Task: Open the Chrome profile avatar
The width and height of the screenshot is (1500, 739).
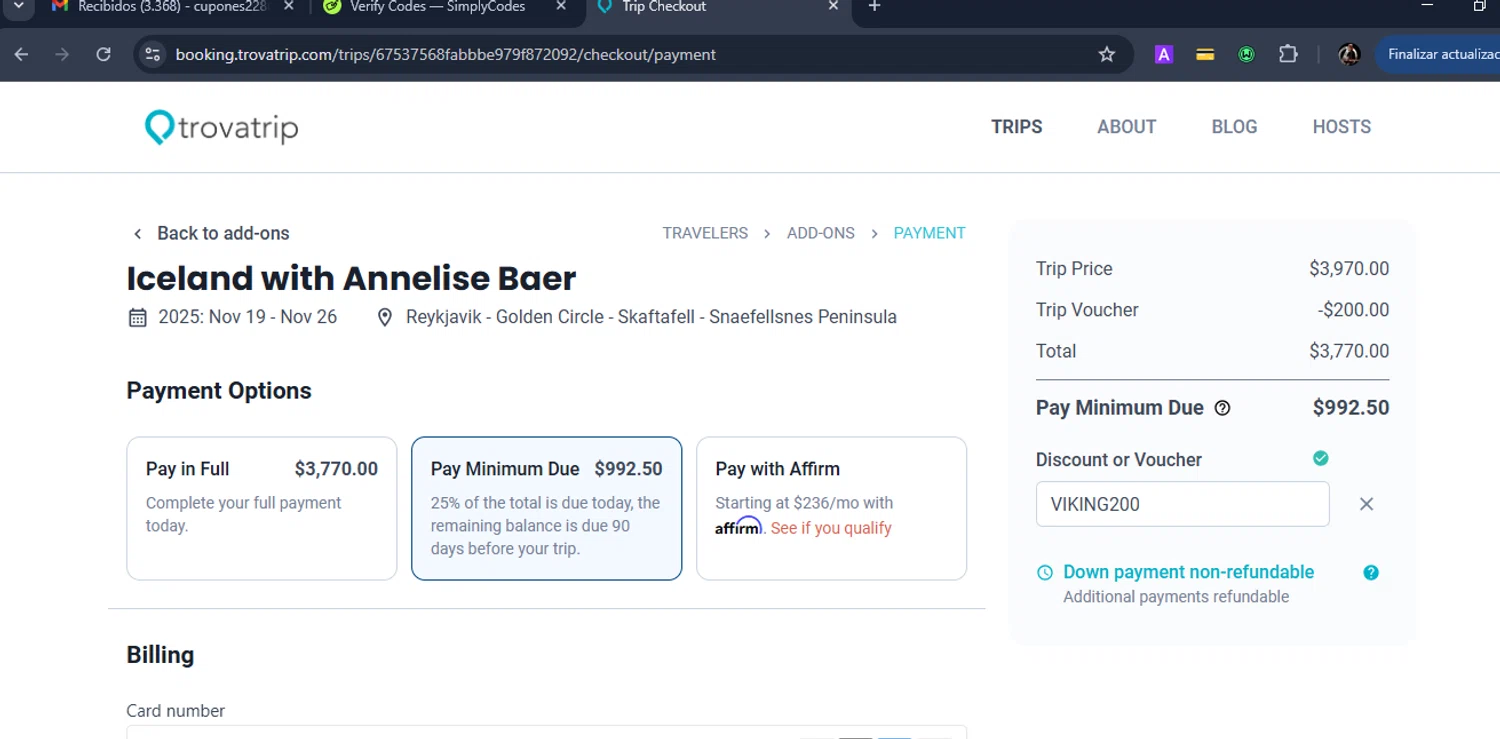Action: point(1349,55)
